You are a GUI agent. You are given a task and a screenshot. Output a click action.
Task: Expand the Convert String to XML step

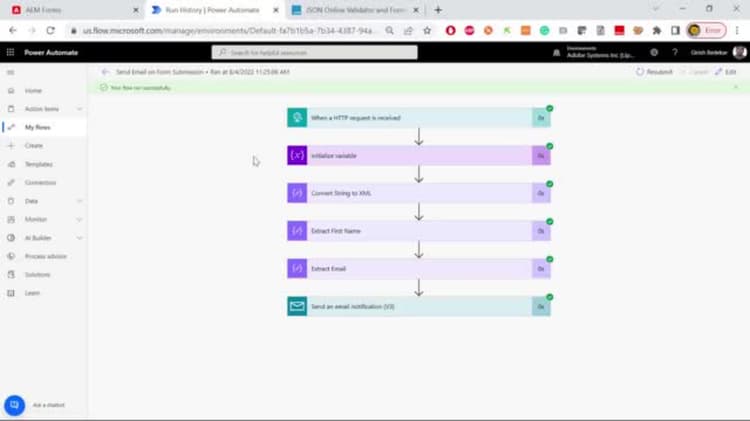pyautogui.click(x=419, y=193)
